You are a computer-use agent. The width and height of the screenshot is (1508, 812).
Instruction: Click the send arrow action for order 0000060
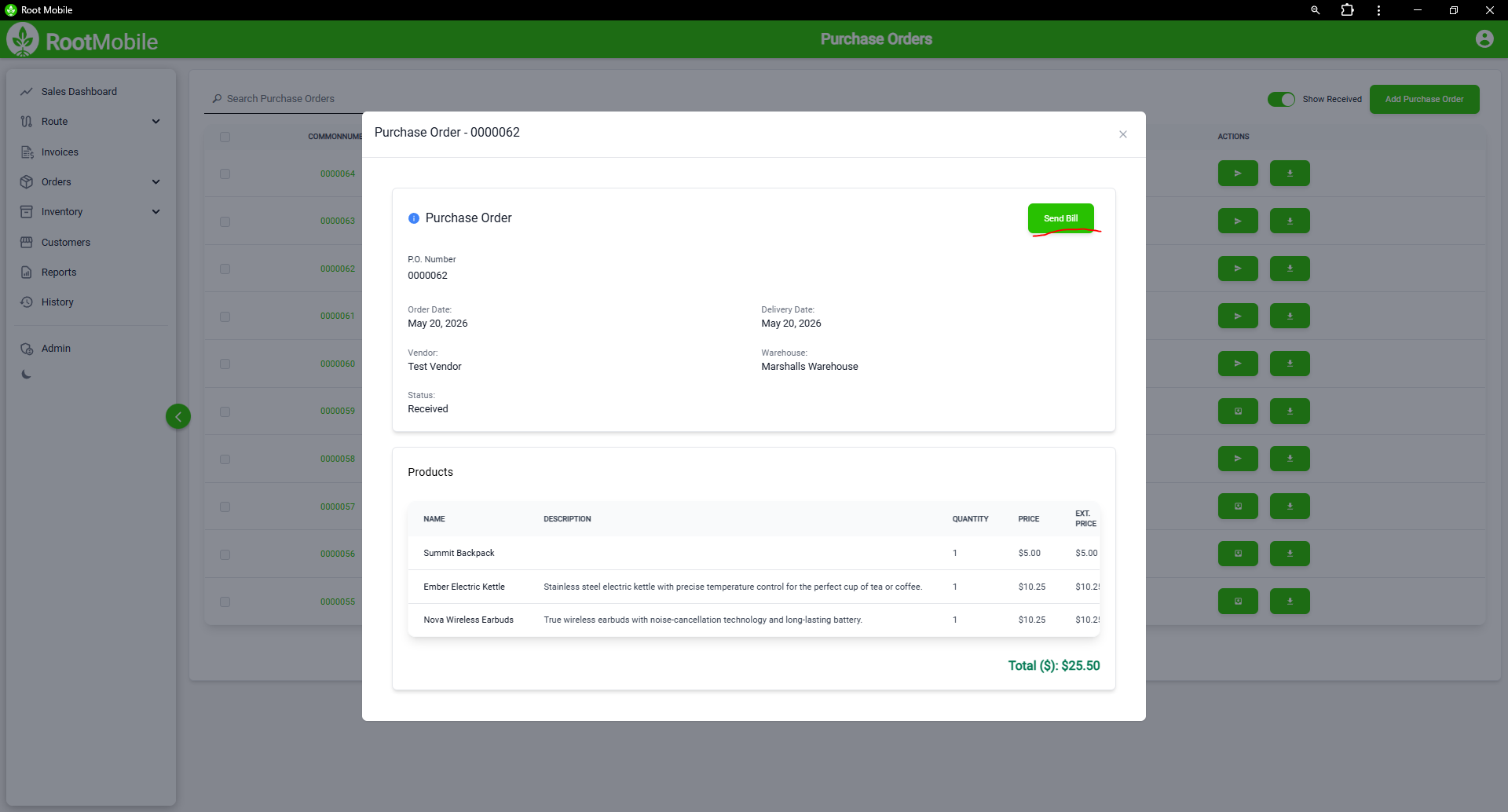(1238, 364)
